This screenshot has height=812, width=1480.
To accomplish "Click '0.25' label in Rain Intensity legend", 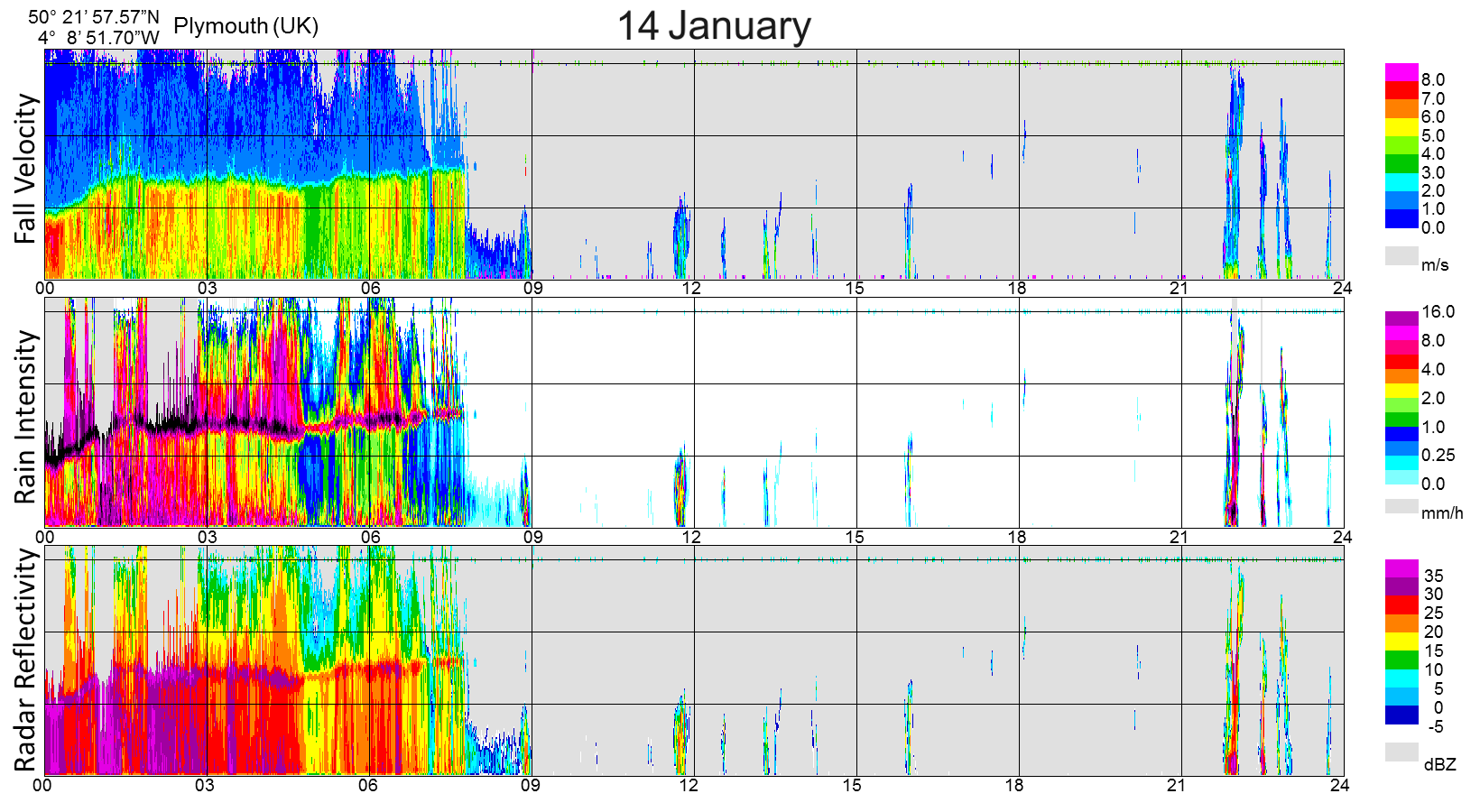I will pyautogui.click(x=1438, y=455).
